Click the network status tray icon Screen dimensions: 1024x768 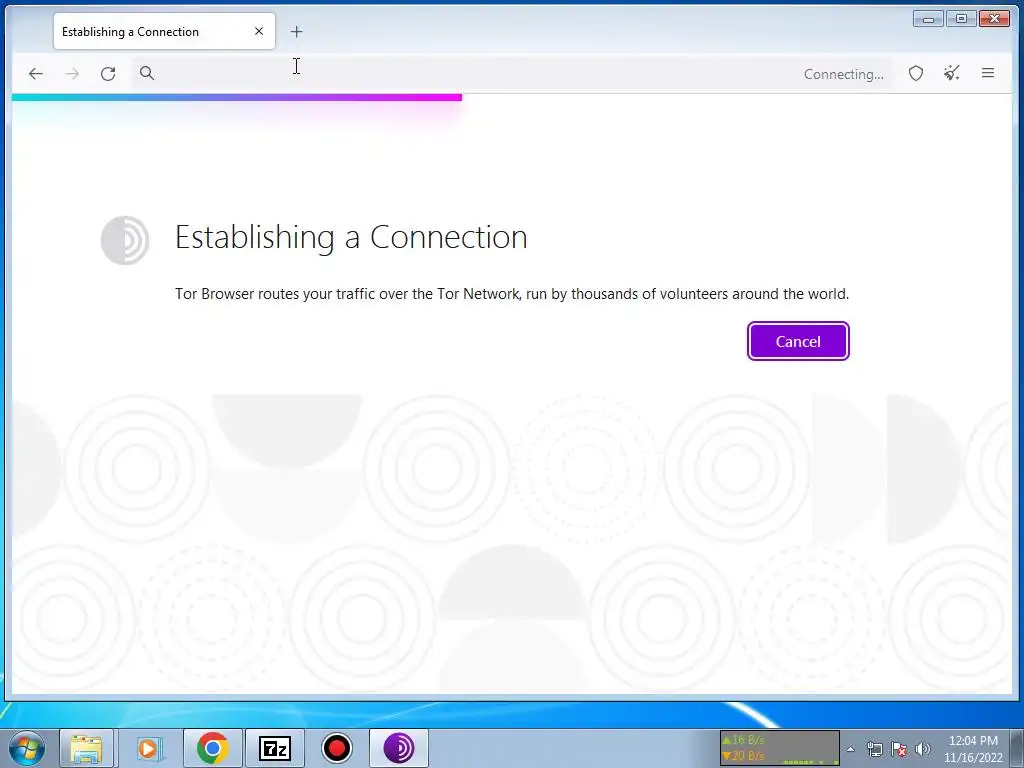tap(874, 749)
